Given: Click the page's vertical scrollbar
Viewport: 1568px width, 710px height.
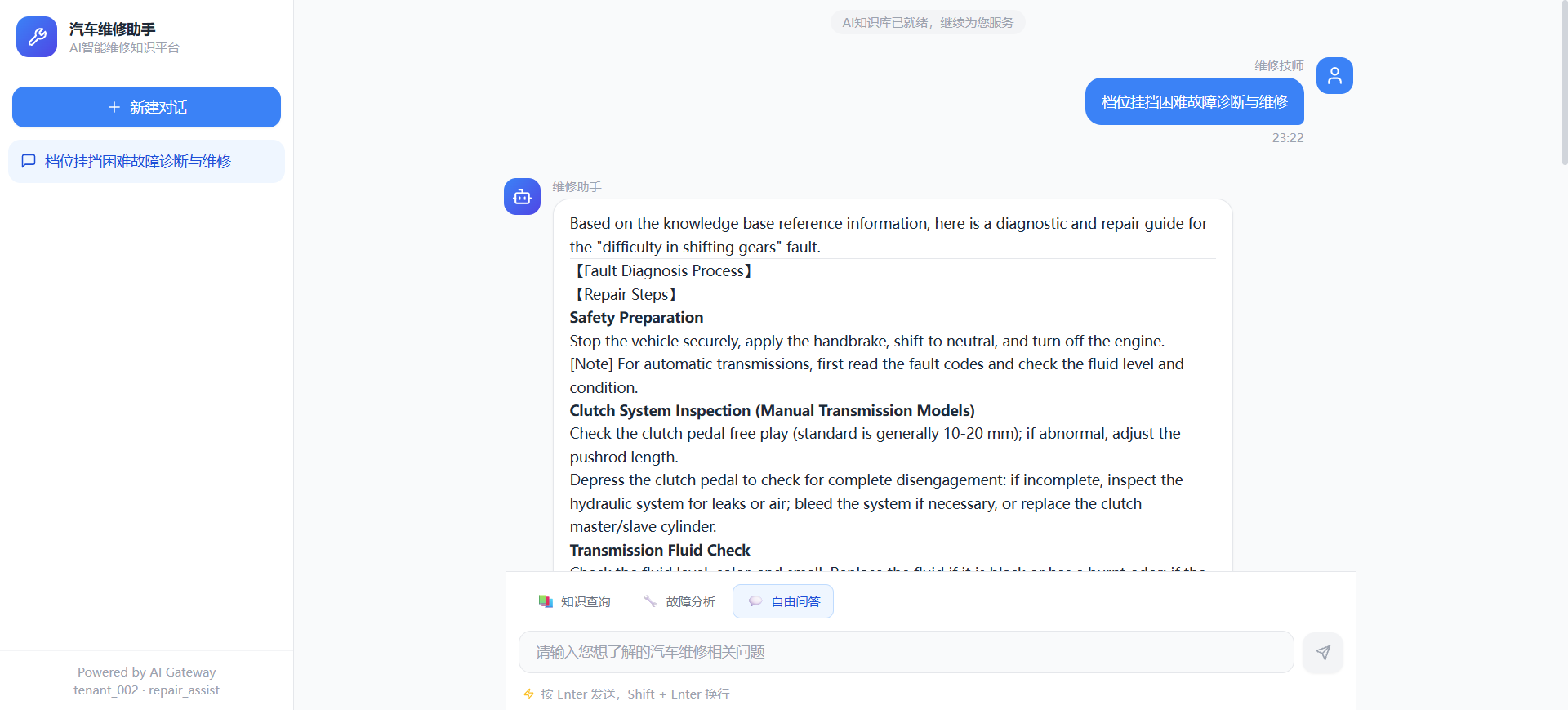Looking at the screenshot, I should click(1564, 82).
